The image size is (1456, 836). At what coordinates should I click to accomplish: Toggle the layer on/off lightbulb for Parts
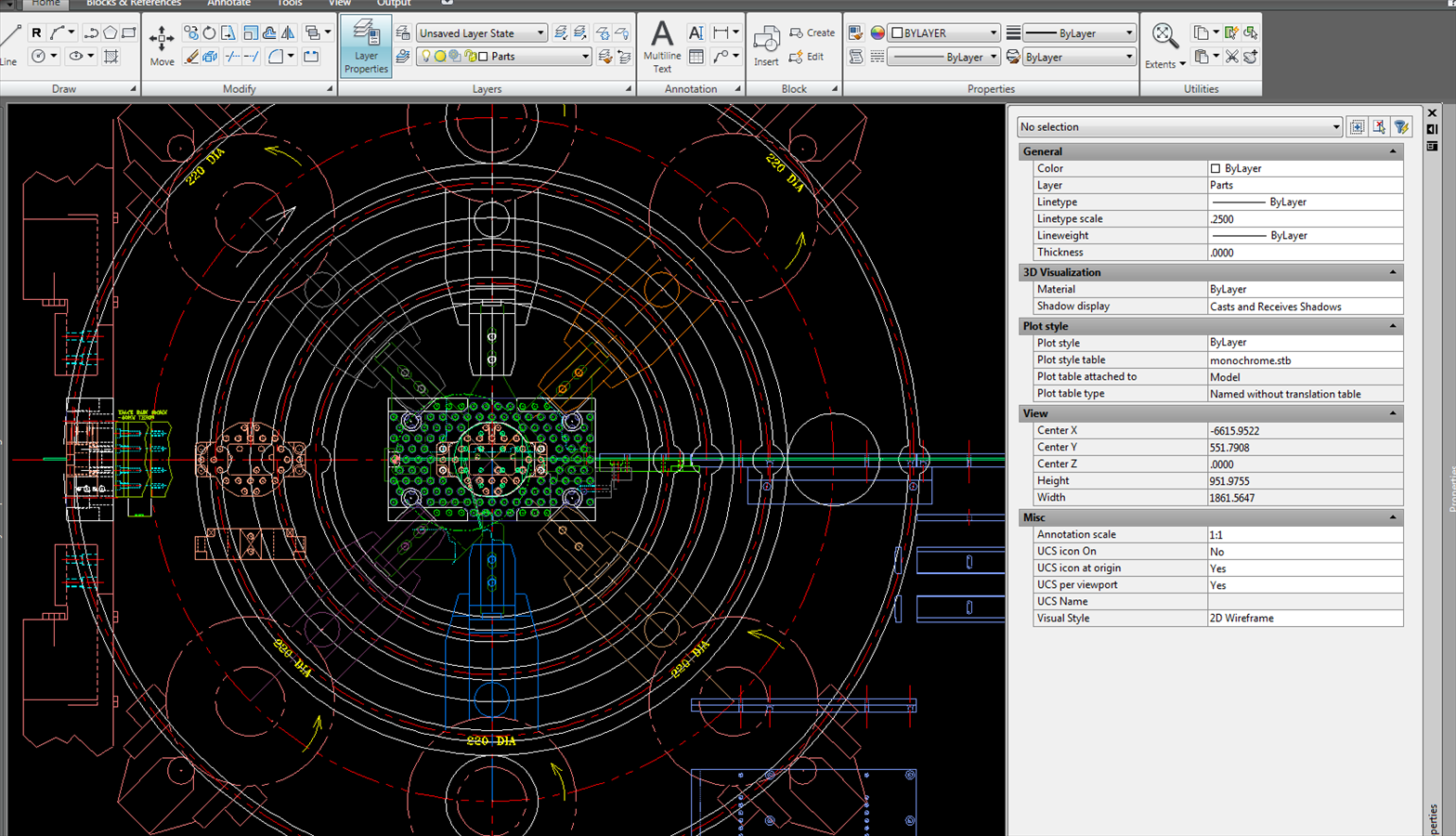tap(426, 57)
